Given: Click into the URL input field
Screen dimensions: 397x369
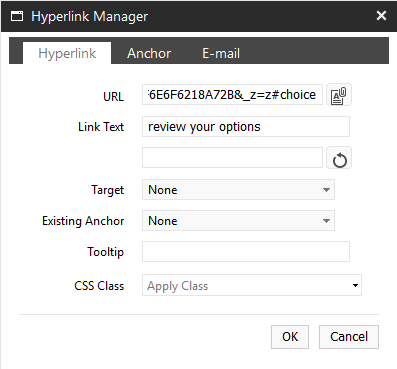Looking at the screenshot, I should point(232,95).
